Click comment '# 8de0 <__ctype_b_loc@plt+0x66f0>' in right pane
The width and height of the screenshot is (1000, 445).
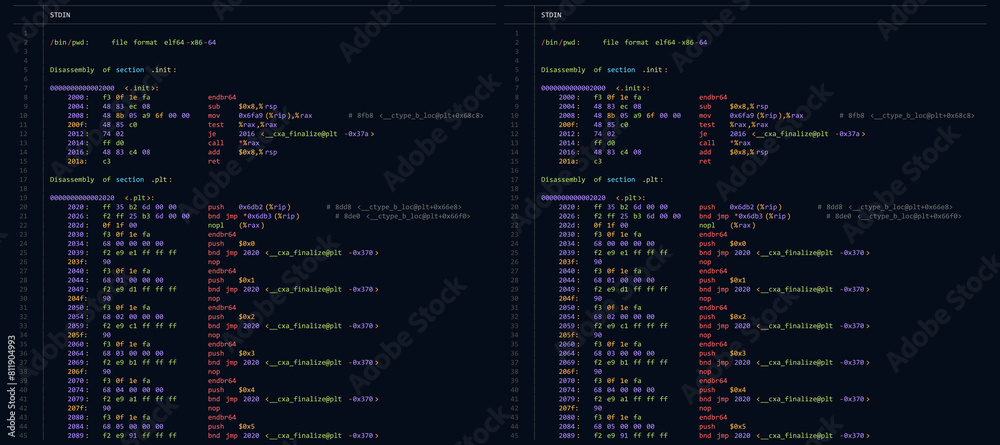894,217
